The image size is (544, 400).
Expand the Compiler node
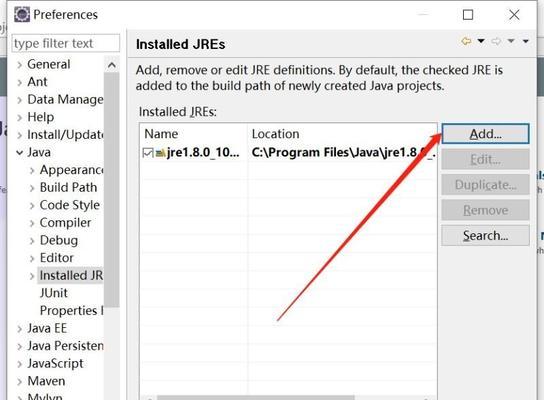32,223
